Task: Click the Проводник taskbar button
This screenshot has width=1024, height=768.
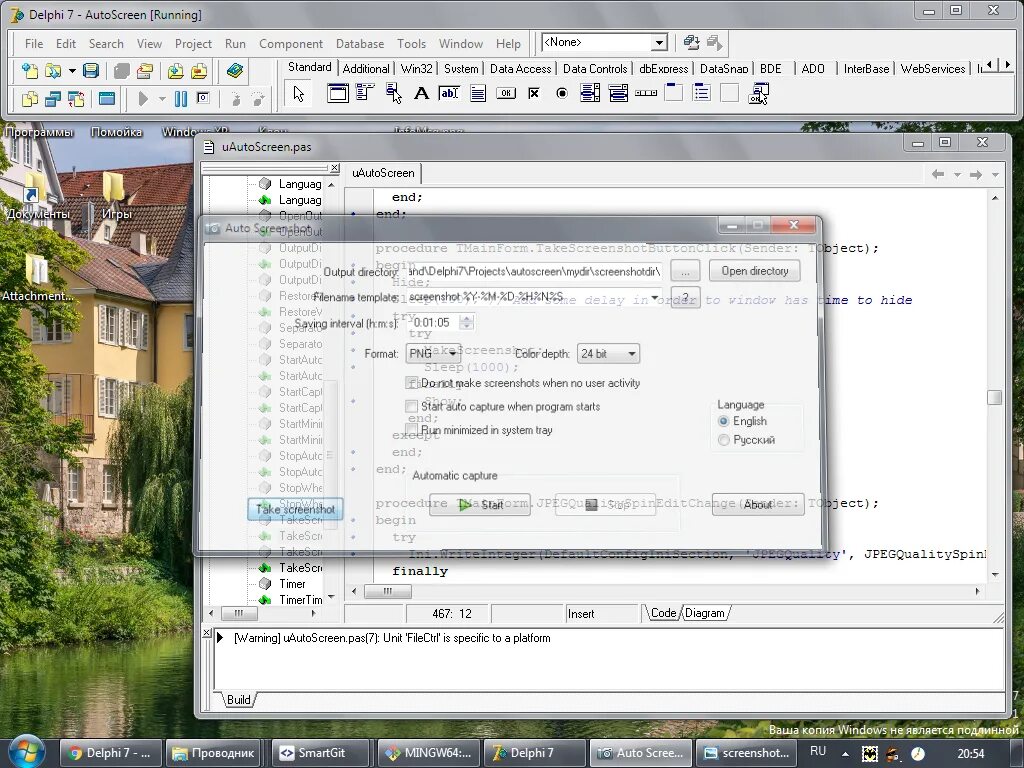Action: point(213,753)
